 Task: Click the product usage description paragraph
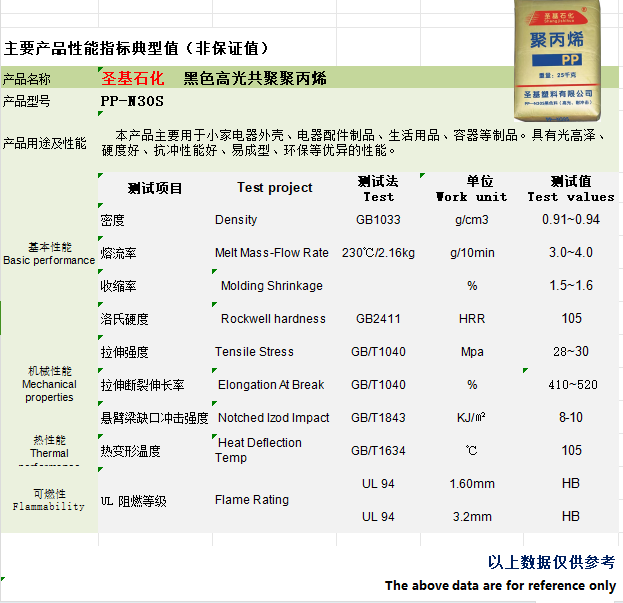pyautogui.click(x=353, y=143)
